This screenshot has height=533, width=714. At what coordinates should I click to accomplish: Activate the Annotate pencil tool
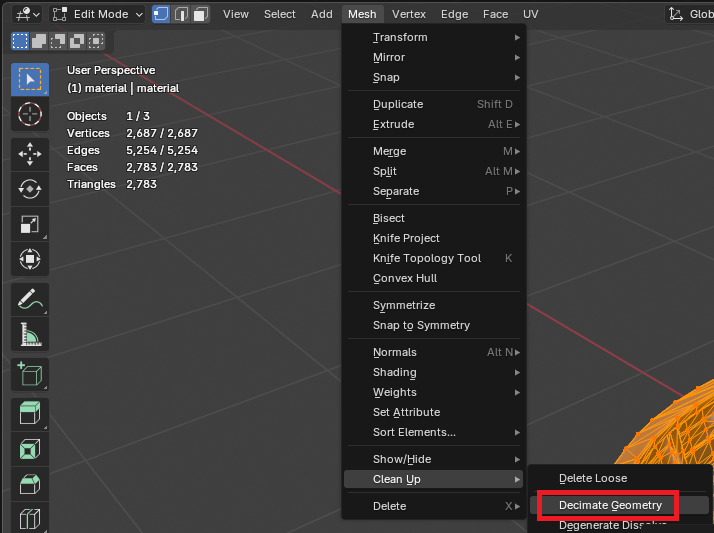click(30, 299)
